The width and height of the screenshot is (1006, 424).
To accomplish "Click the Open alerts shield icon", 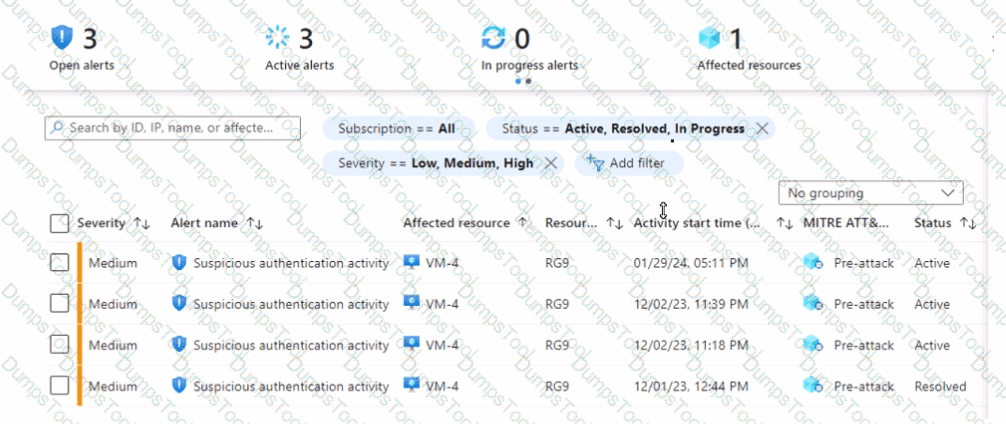I will 62,38.
